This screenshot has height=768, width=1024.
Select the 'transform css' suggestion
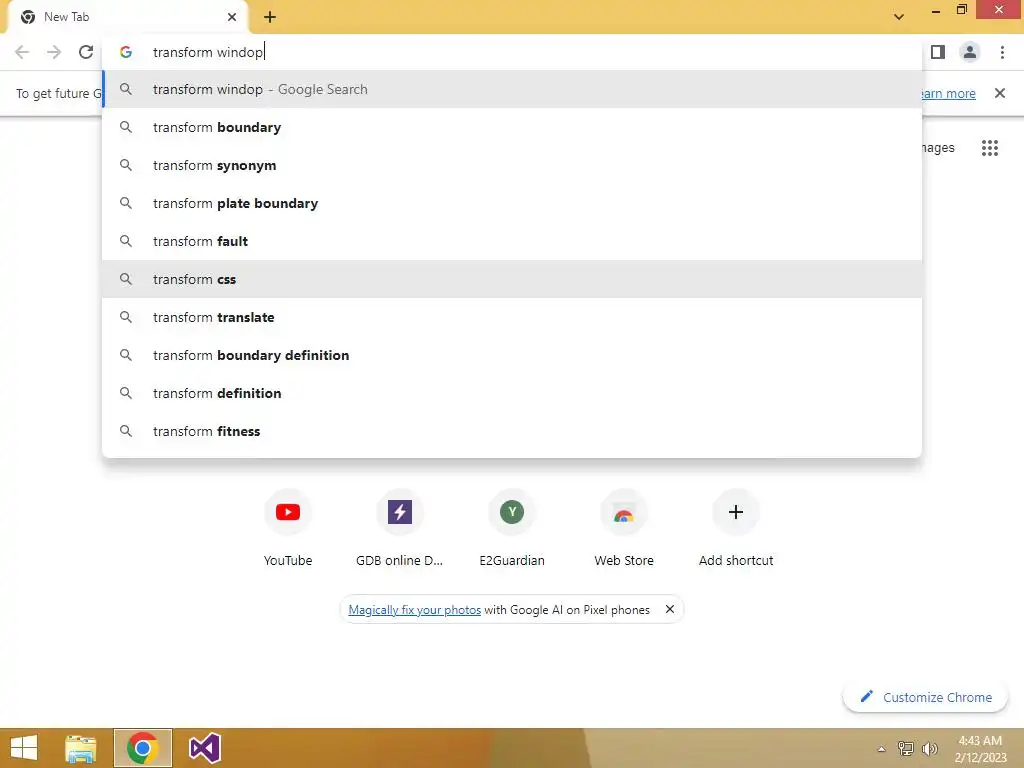512,279
